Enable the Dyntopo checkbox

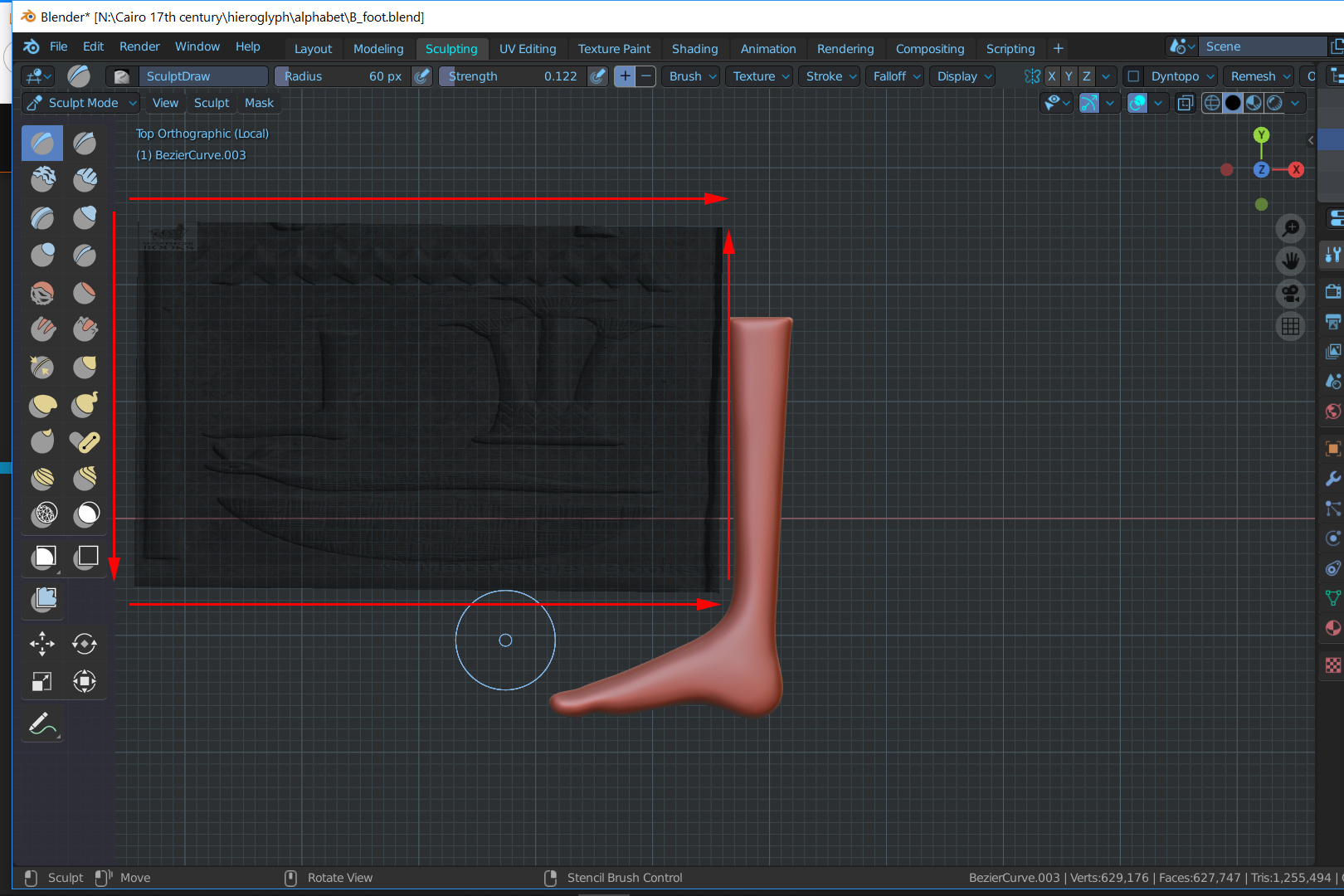point(1134,76)
